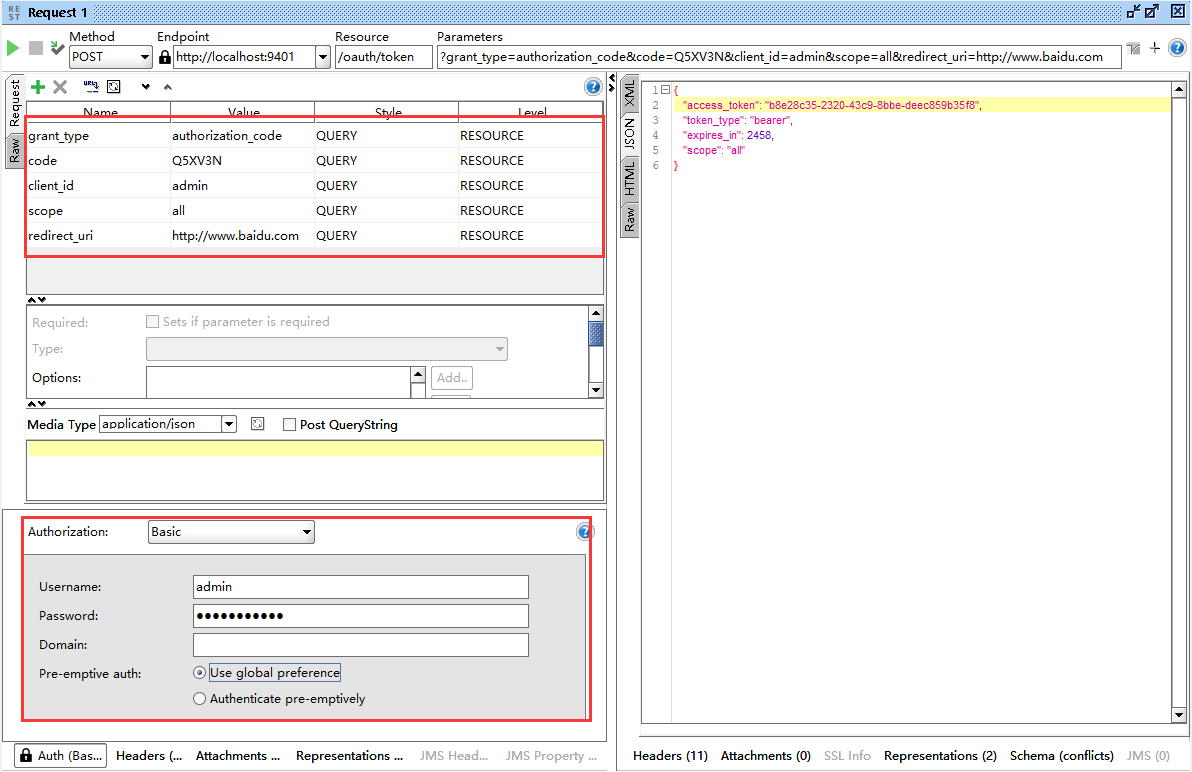Open the parameter Type dropdown
Image resolution: width=1192 pixels, height=772 pixels.
tap(327, 349)
